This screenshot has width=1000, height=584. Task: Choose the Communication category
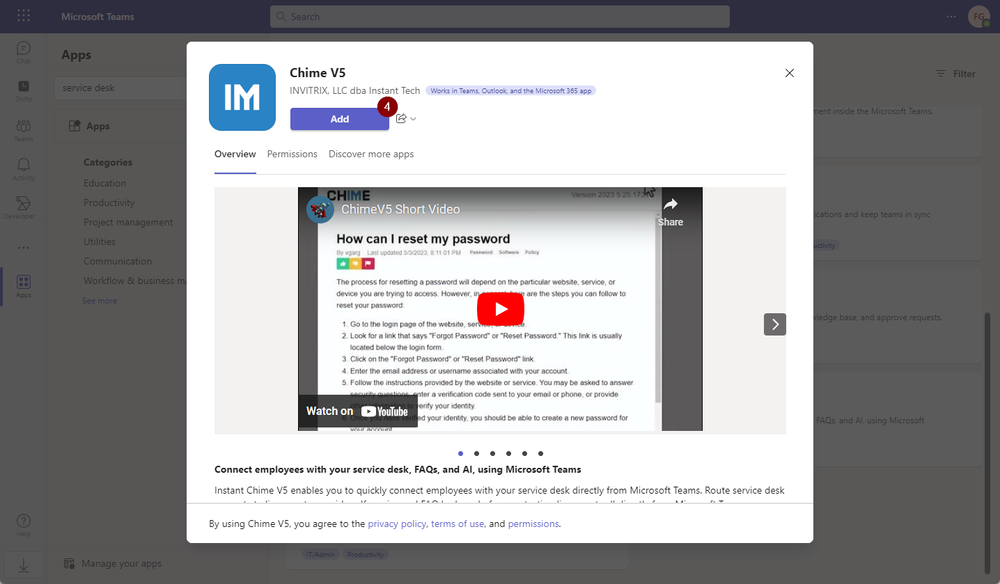(x=117, y=261)
